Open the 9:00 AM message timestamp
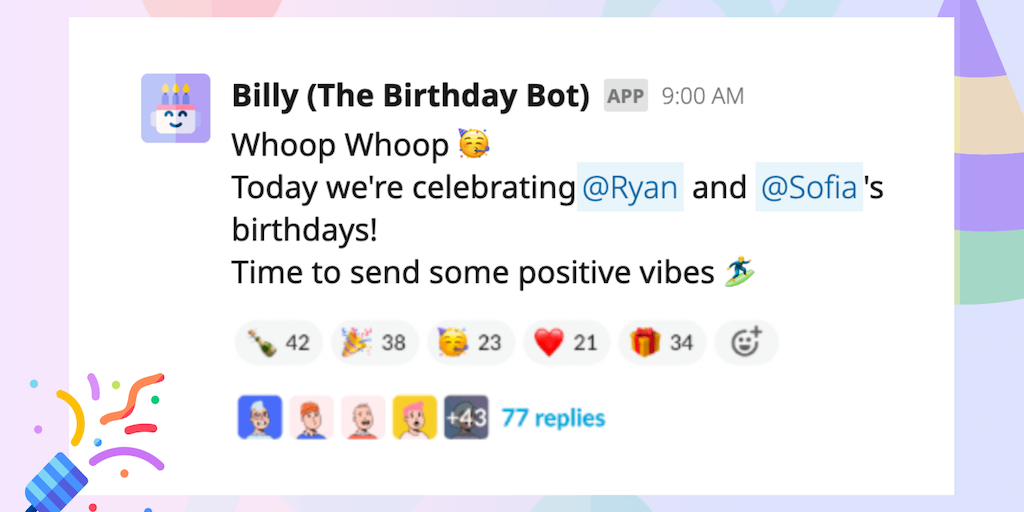Screen dimensions: 1024x512 pyautogui.click(x=703, y=96)
